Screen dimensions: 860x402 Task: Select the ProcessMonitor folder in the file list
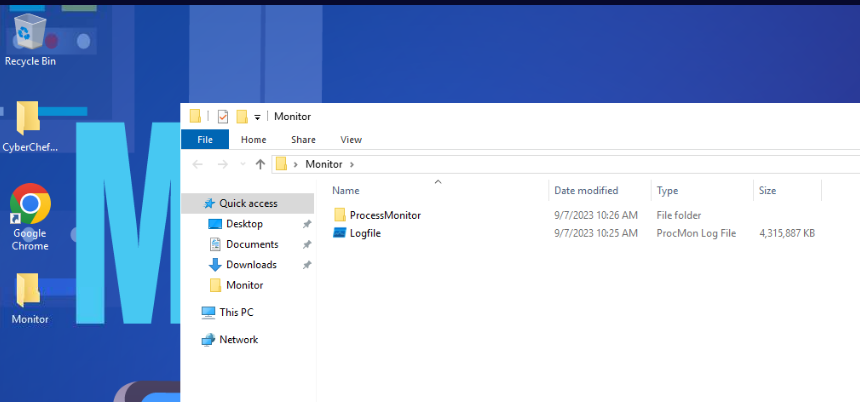[385, 216]
